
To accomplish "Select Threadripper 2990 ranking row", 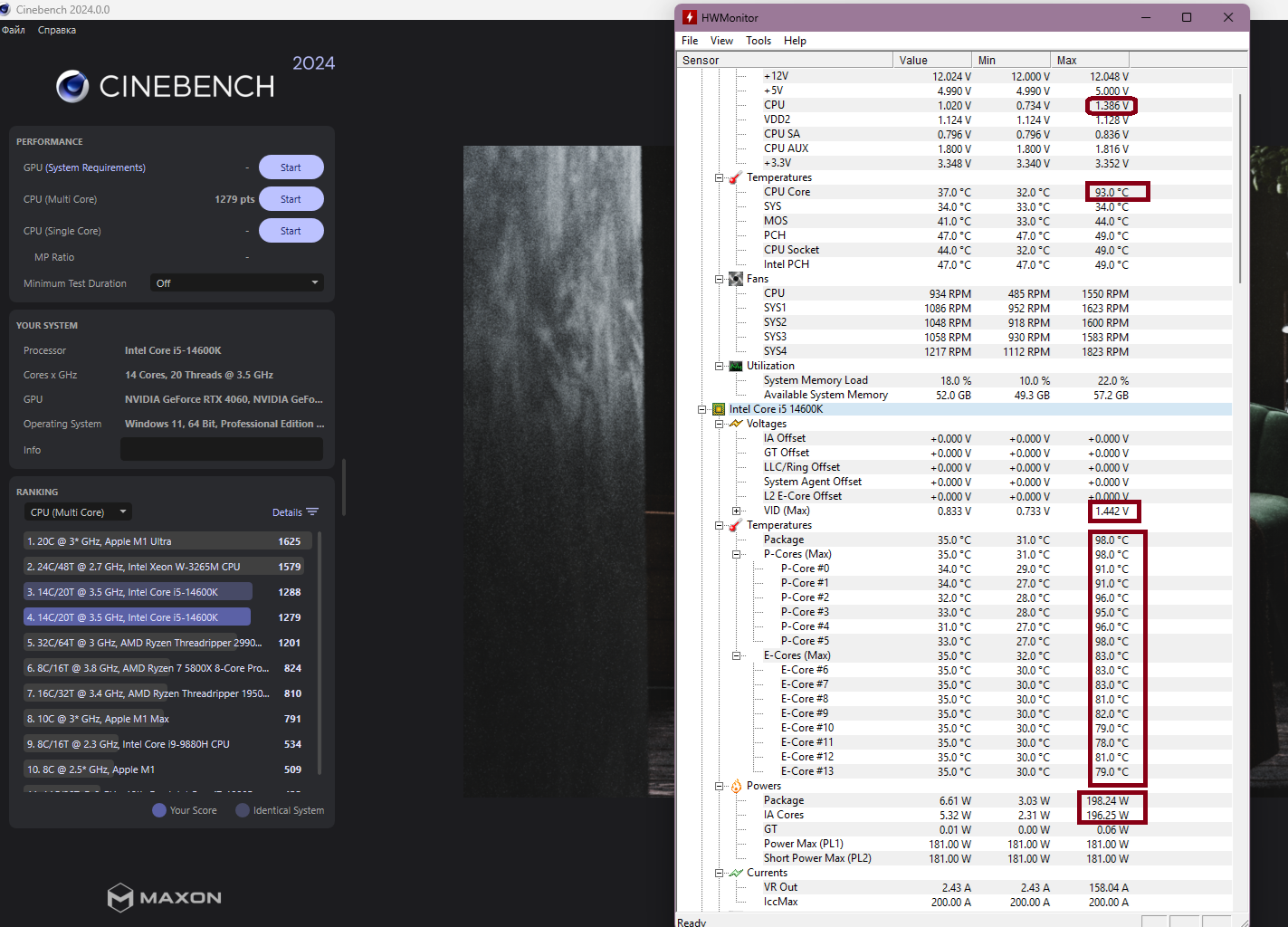I will point(167,643).
